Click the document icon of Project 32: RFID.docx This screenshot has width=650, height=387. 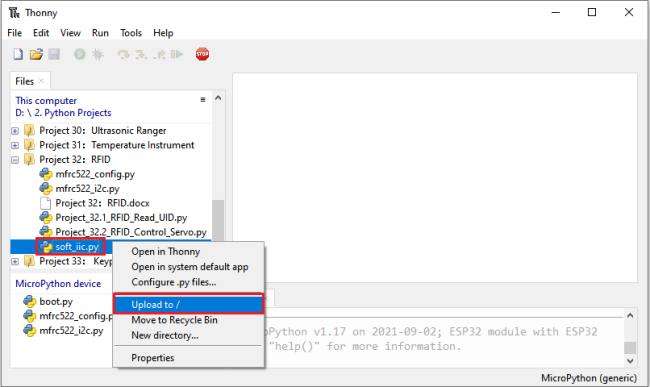[x=46, y=203]
